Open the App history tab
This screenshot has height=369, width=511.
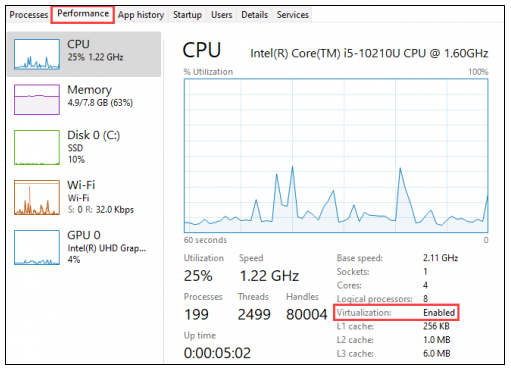tap(141, 15)
